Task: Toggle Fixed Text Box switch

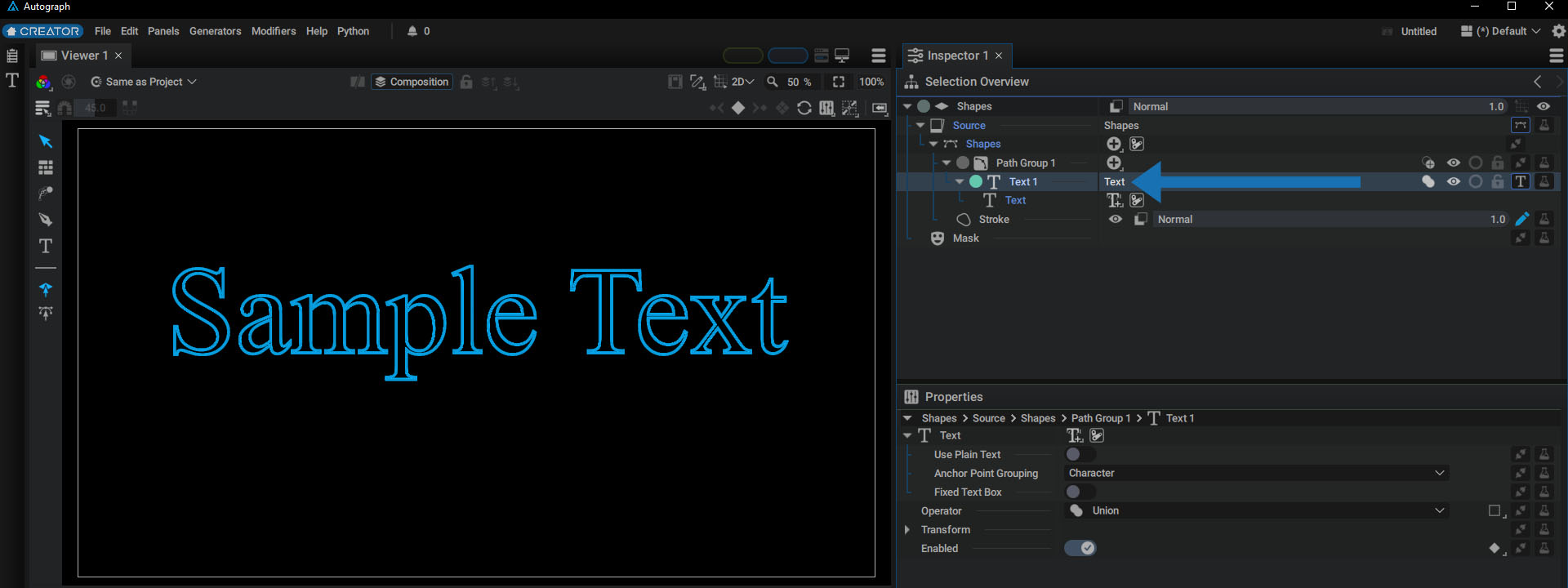Action: (x=1080, y=492)
